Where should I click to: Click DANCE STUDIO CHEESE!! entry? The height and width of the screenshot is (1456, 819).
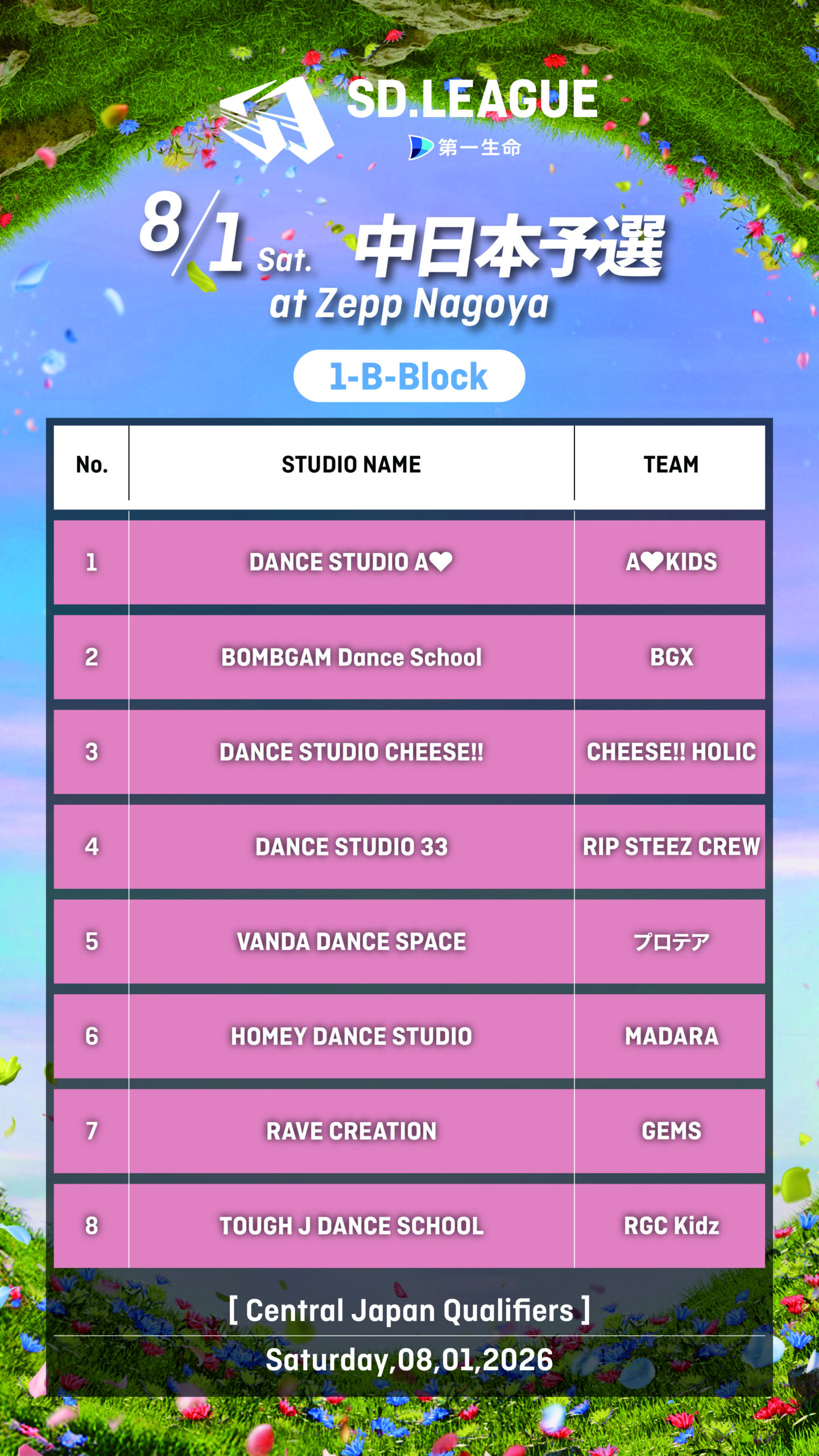coord(351,752)
